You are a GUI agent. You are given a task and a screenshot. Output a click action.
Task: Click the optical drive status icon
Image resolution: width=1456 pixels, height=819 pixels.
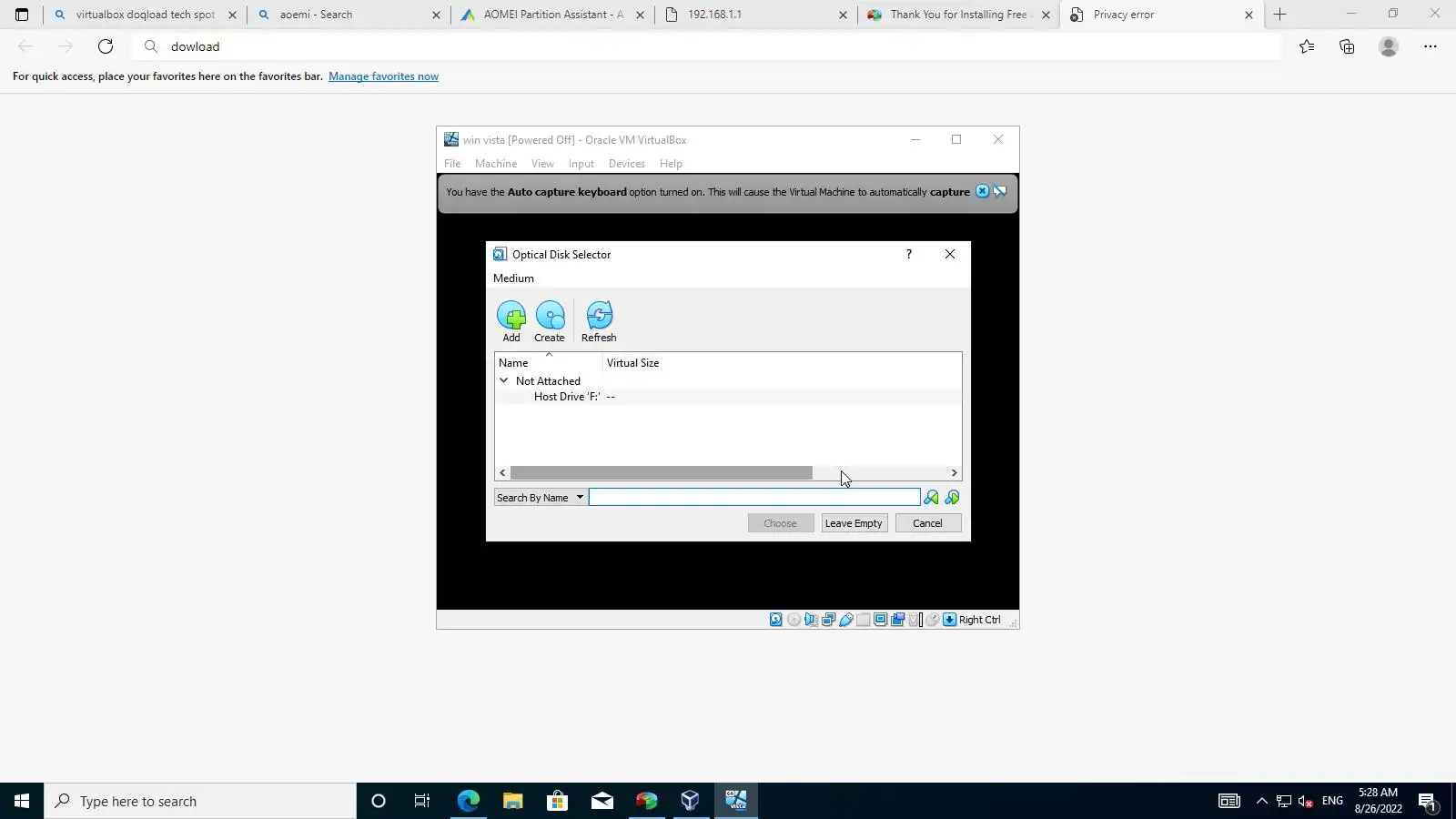coord(794,620)
